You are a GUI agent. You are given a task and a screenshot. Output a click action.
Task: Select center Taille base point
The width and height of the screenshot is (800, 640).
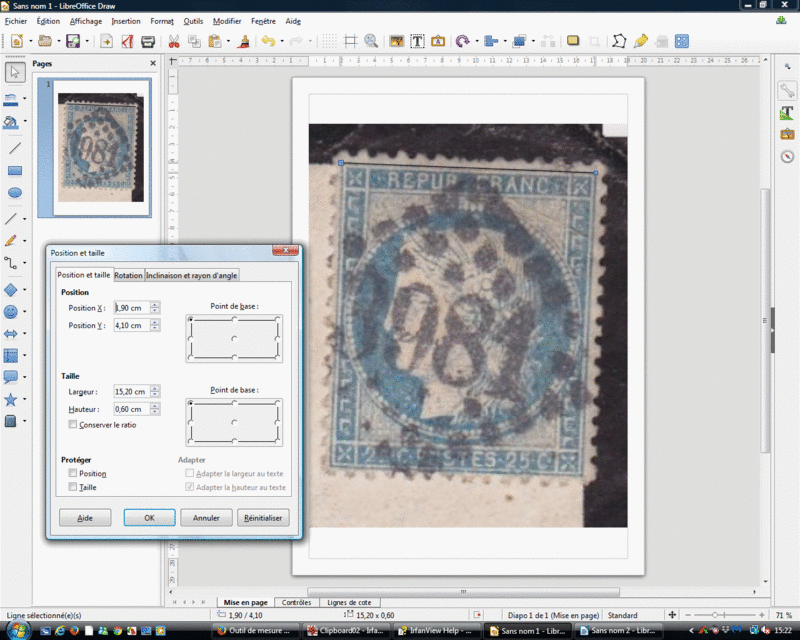[x=234, y=422]
